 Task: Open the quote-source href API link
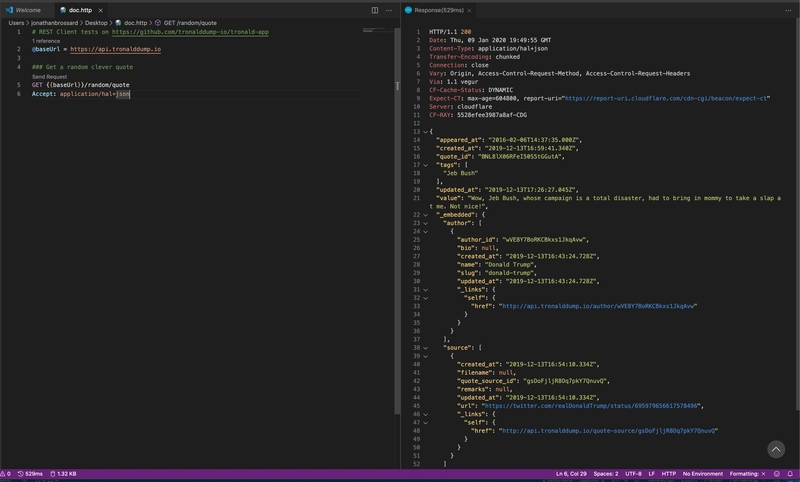[609, 431]
